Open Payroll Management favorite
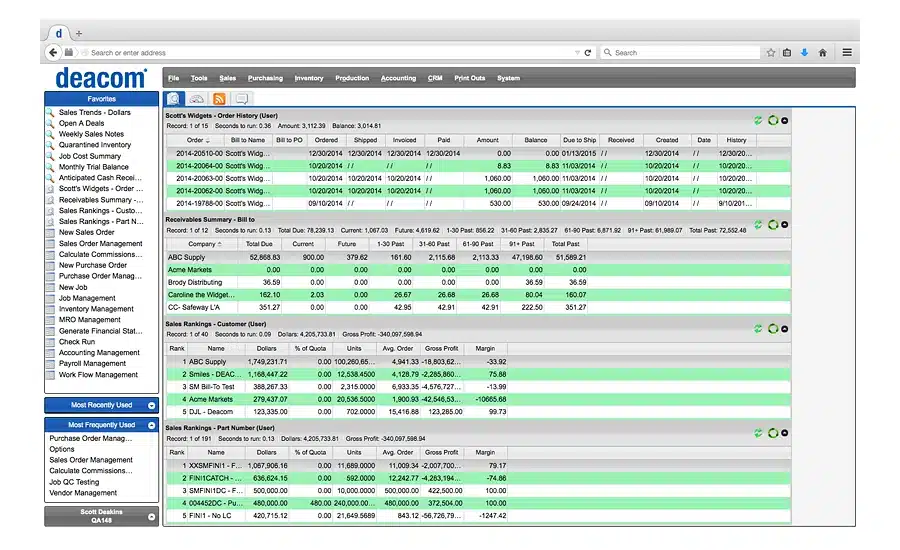900x550 pixels. [92, 363]
